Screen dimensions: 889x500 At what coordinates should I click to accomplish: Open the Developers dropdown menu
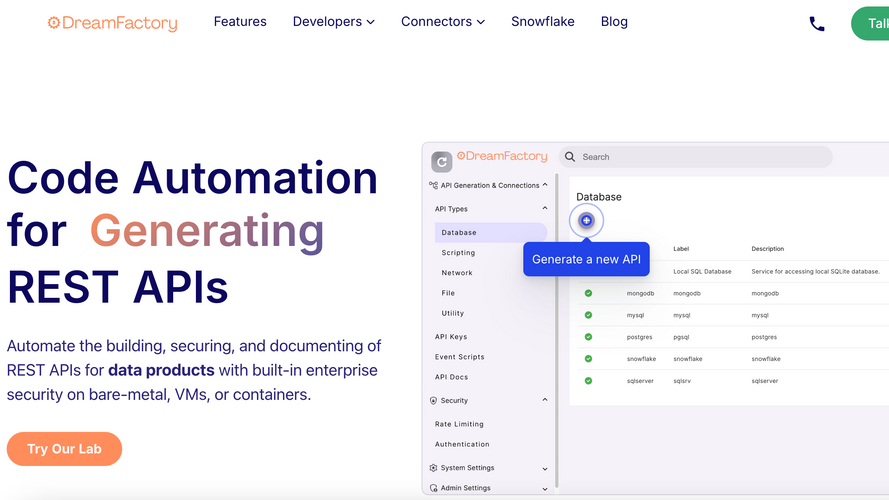333,22
